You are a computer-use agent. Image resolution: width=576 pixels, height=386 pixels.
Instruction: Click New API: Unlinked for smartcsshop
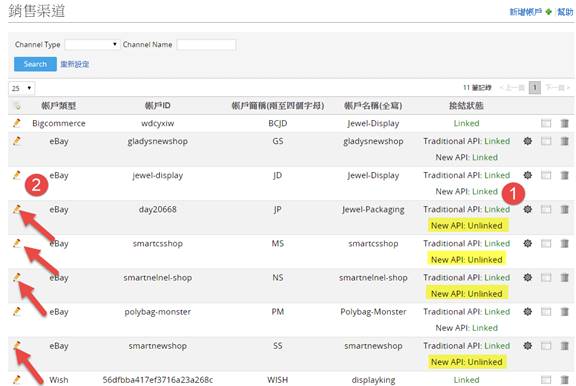(x=467, y=259)
